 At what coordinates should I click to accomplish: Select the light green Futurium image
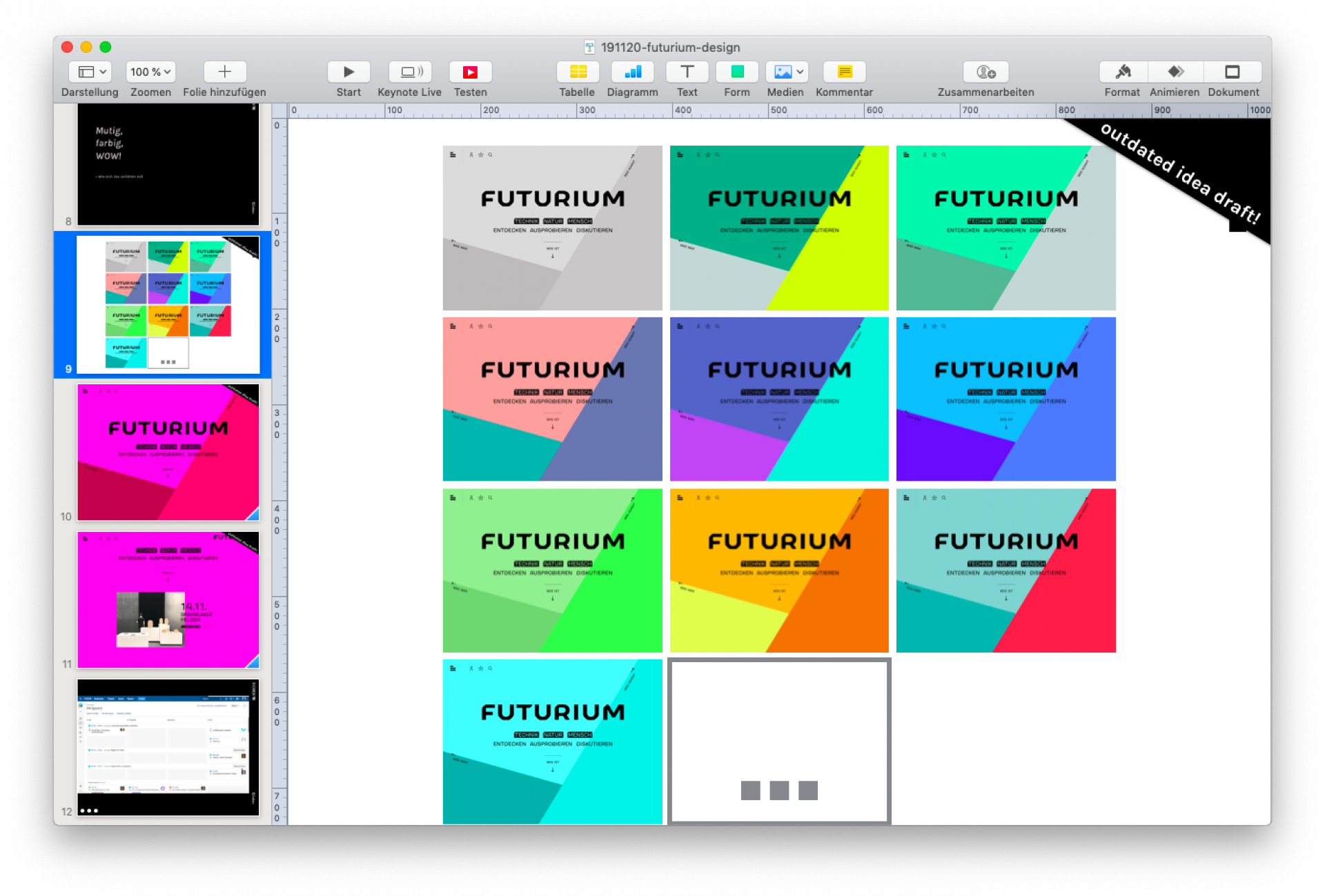(552, 570)
